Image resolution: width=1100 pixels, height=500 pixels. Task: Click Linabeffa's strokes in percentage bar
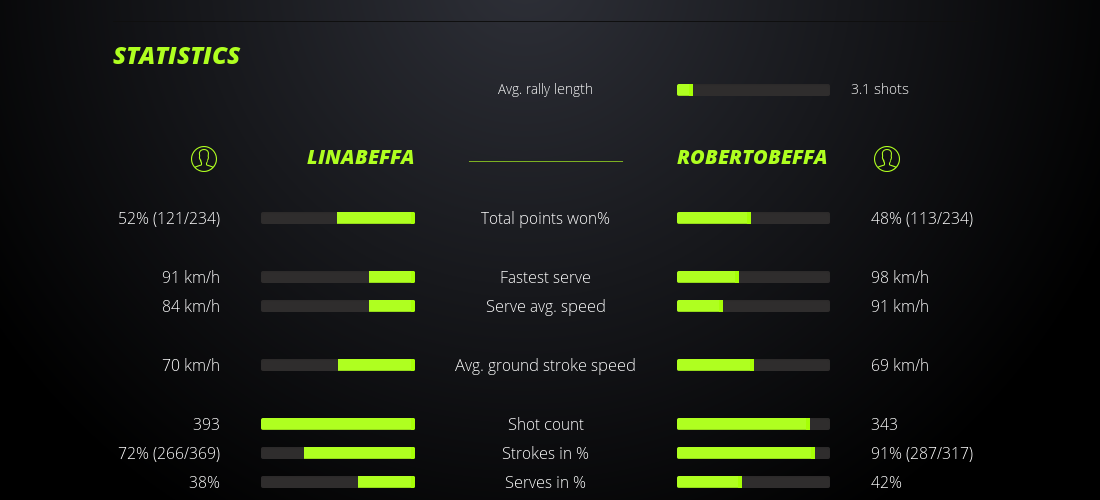[x=338, y=453]
